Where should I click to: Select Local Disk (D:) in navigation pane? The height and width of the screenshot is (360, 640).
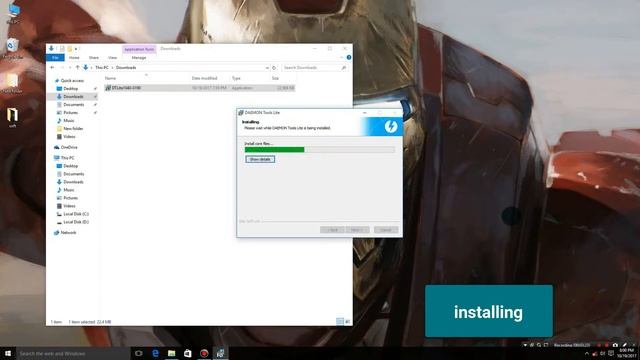tap(76, 222)
